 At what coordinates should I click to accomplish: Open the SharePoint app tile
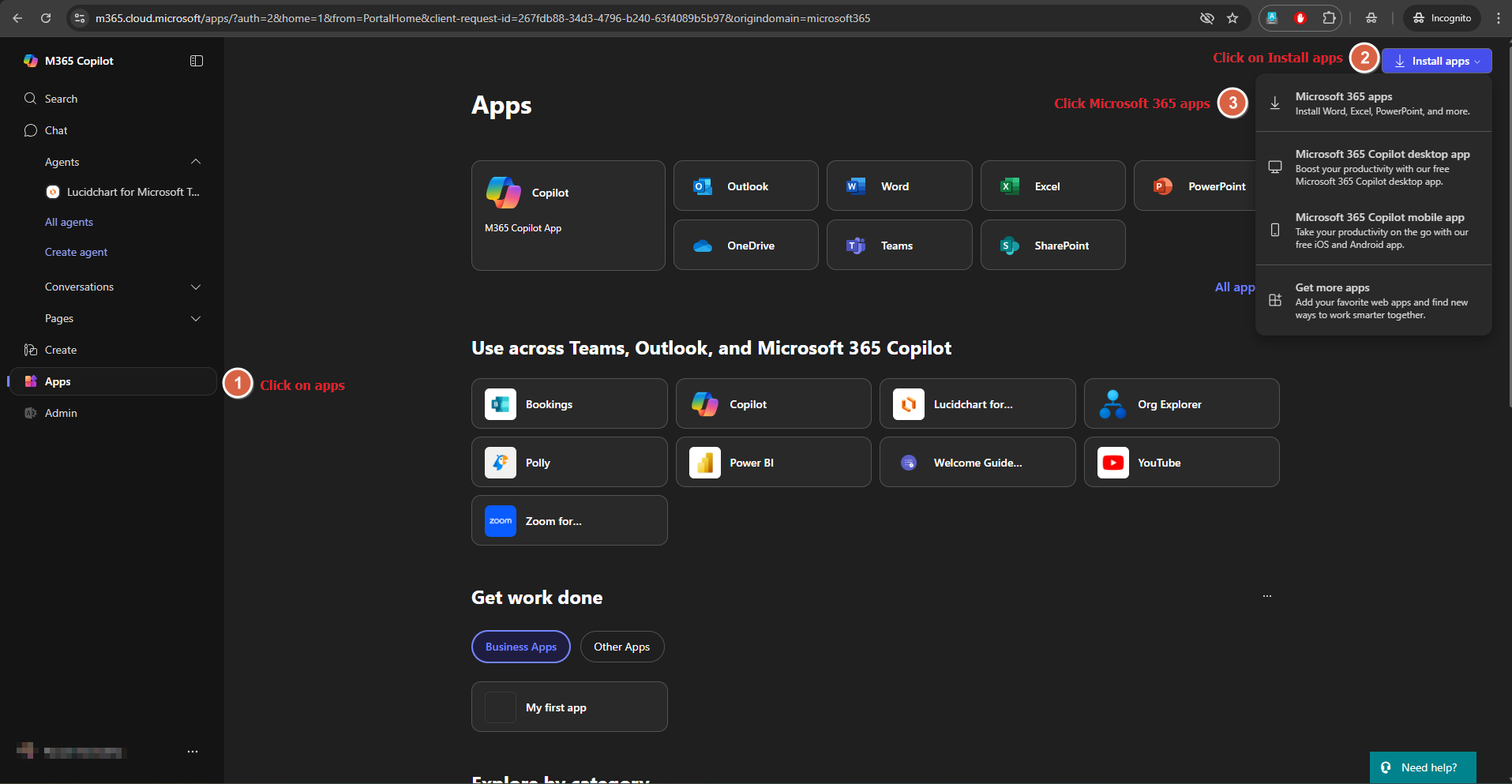[x=1052, y=246]
